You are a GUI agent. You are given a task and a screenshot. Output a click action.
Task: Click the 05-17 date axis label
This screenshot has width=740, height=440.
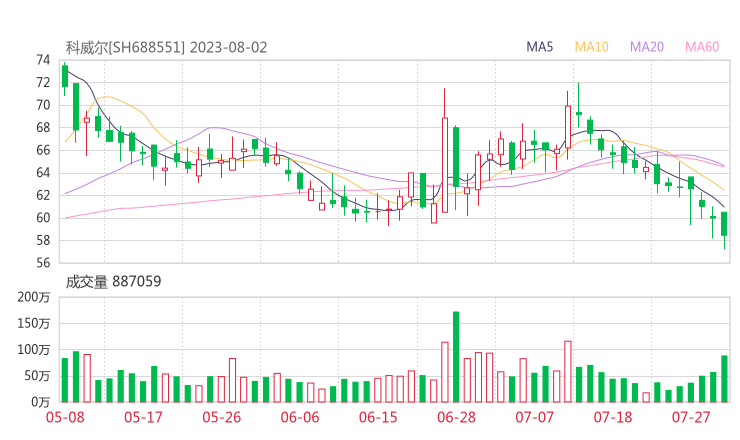[x=143, y=417]
